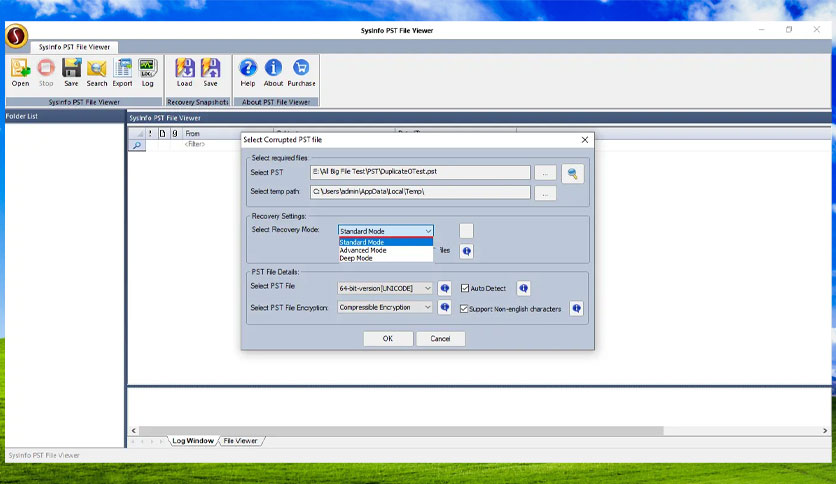Switch to the Log Window tab
836x484 pixels.
pyautogui.click(x=193, y=441)
